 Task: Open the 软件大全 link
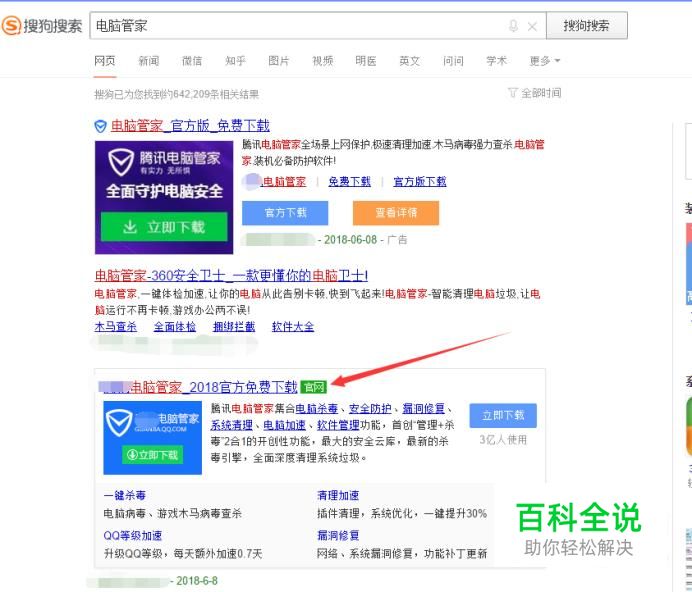pos(293,327)
